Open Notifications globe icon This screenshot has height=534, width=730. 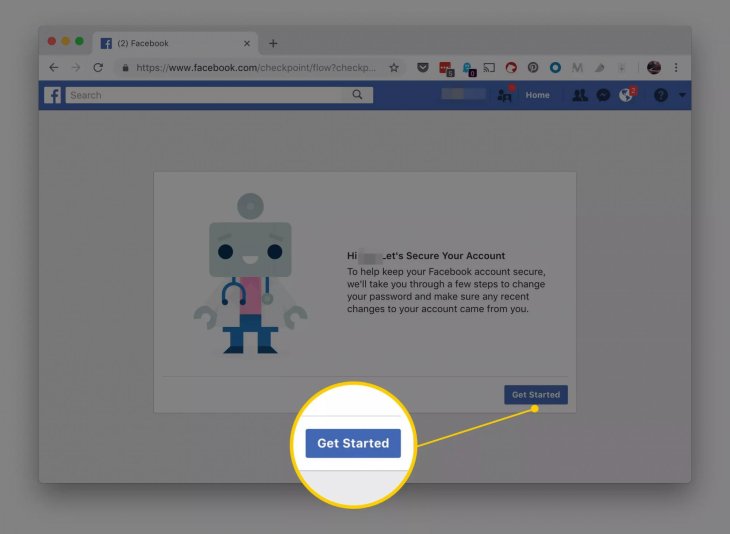(627, 95)
